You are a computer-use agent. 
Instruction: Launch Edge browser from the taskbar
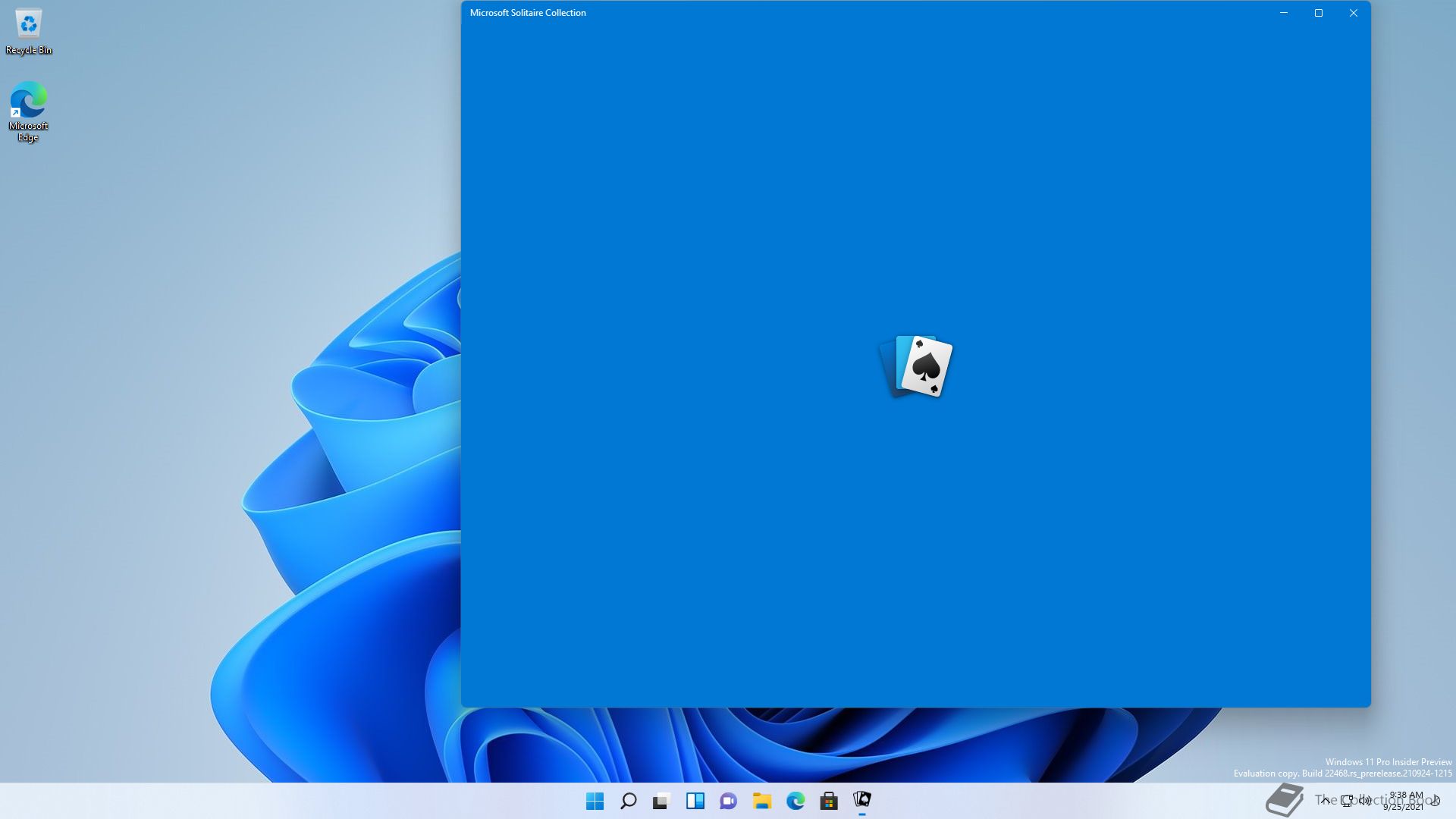pos(795,801)
